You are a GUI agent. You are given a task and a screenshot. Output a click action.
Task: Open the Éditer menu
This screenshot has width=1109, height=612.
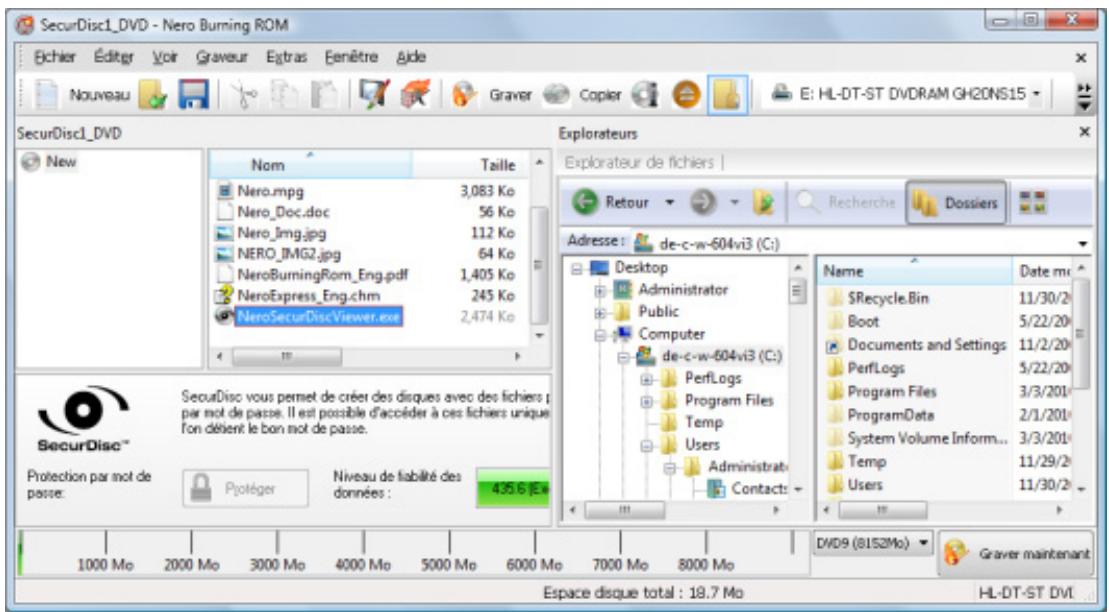click(114, 57)
